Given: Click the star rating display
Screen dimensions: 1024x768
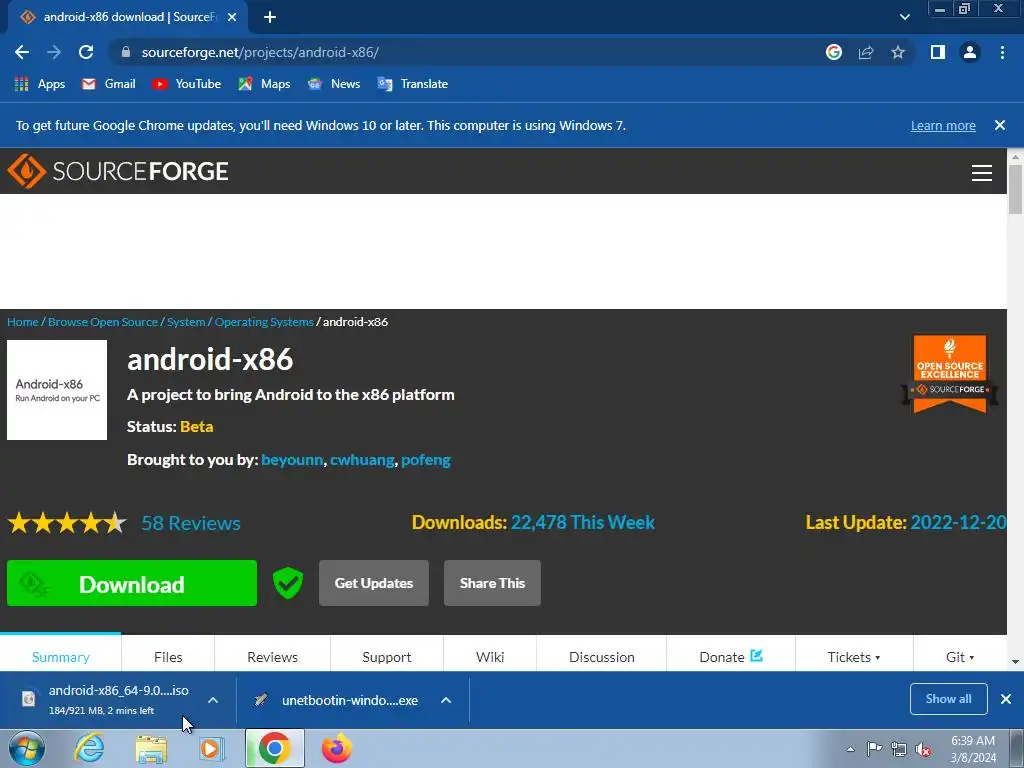Looking at the screenshot, I should (67, 523).
